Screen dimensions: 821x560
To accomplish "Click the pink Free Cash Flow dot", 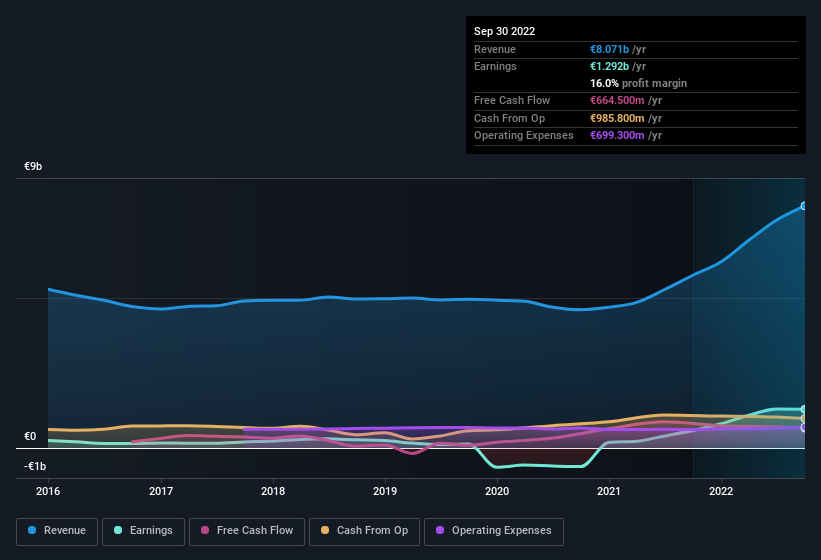I will click(205, 530).
